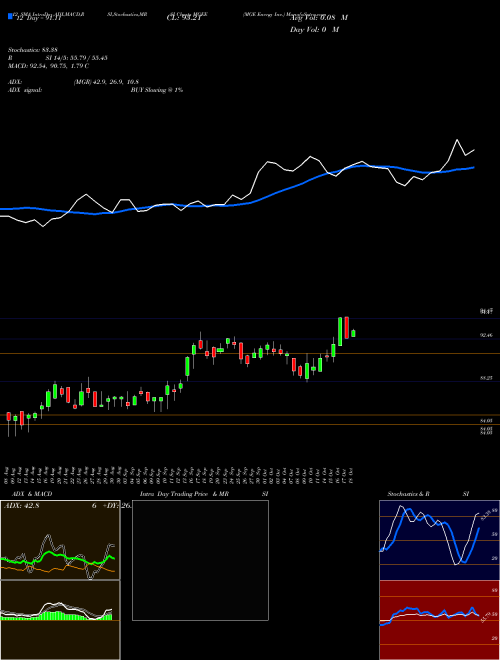This screenshot has height=660, width=500.
Task: Click the last green candlestick on the chart
Action: pos(353,333)
